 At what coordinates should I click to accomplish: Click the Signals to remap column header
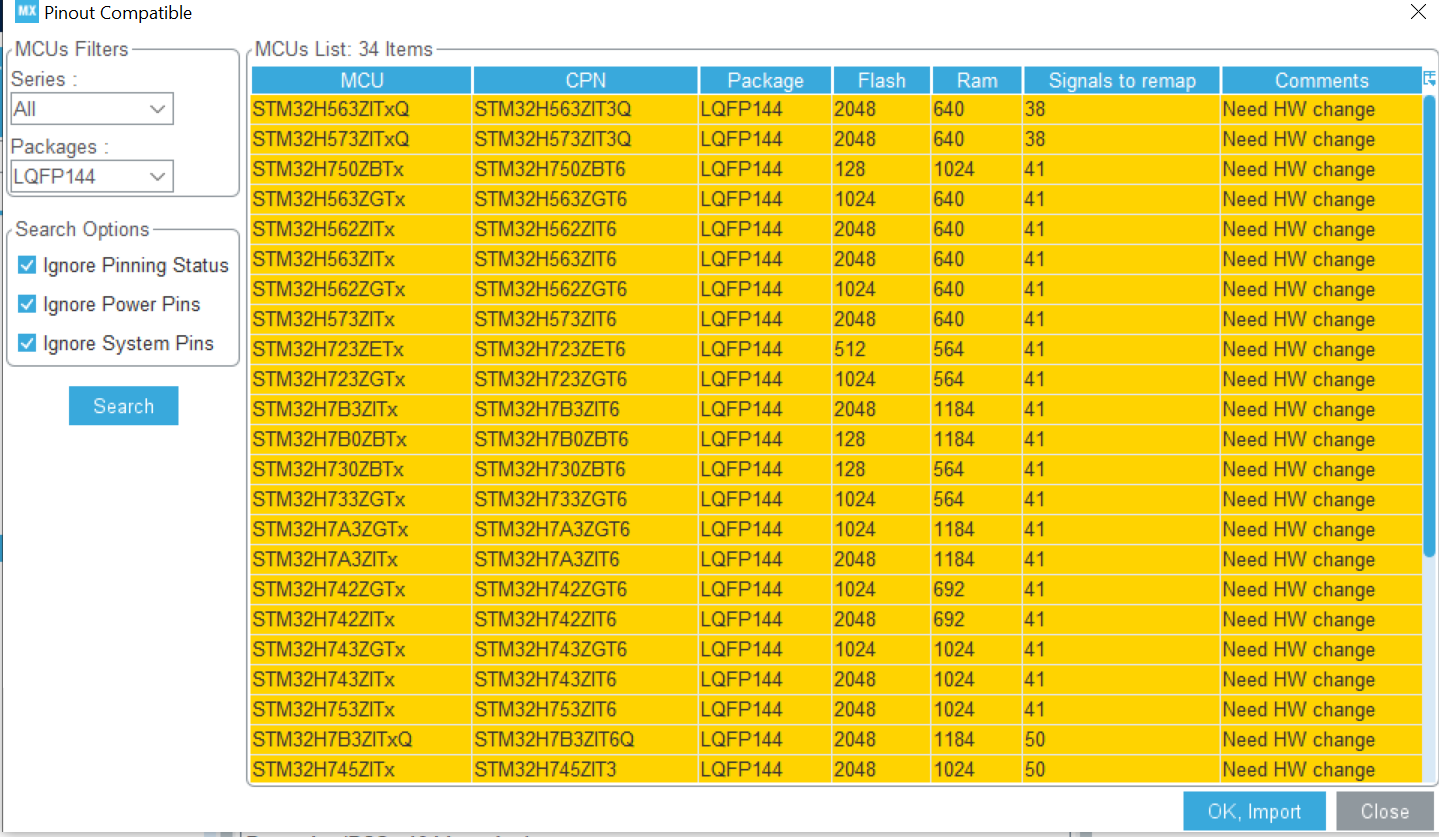click(1120, 80)
